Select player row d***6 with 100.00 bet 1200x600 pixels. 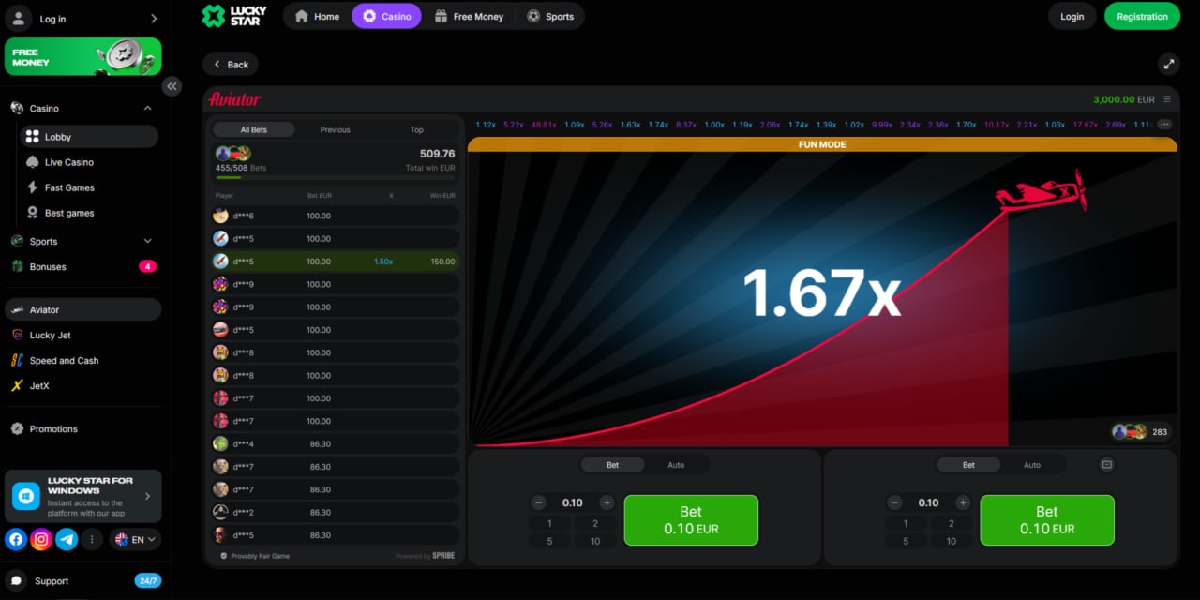tap(336, 216)
